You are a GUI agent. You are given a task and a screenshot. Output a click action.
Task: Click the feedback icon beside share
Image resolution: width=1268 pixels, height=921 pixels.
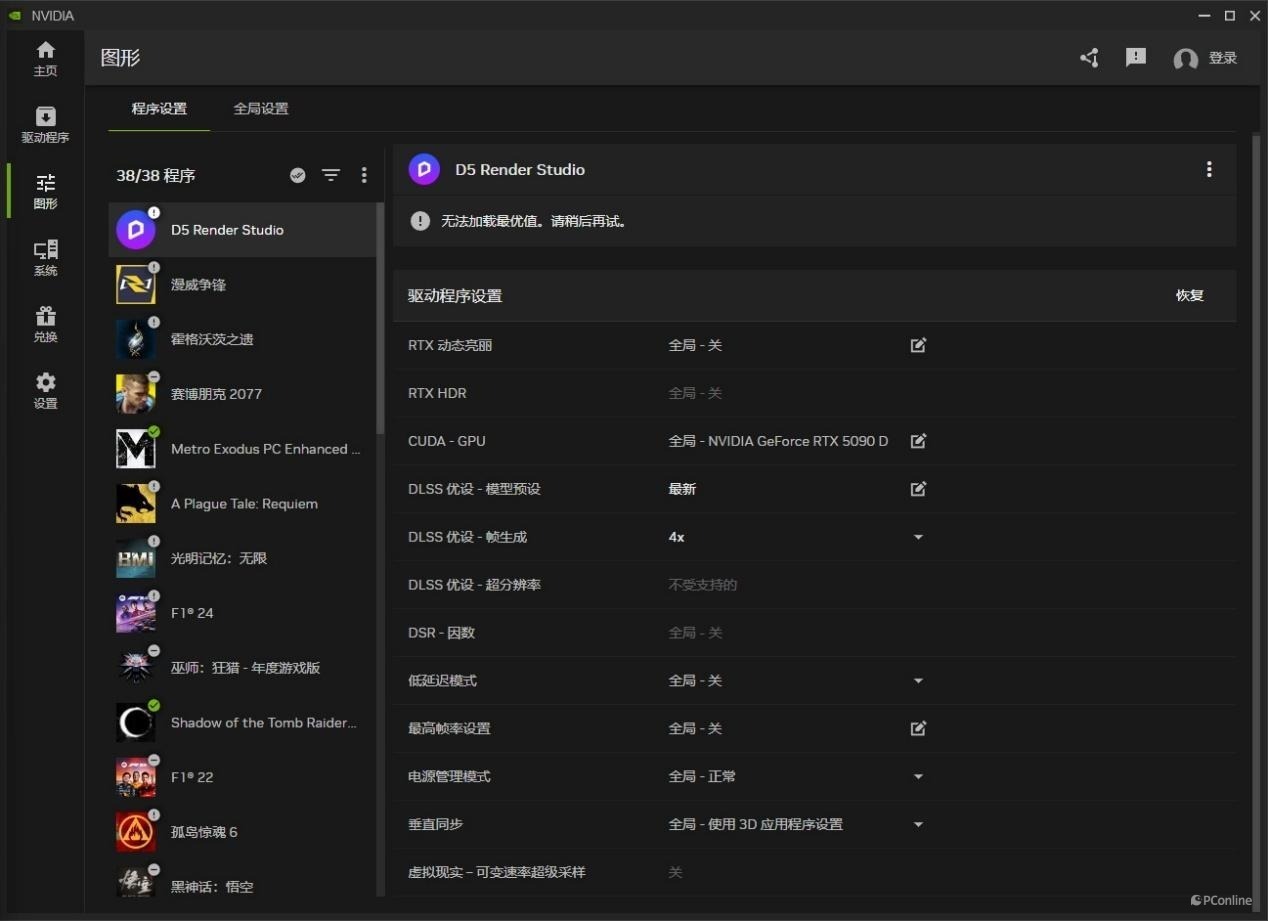(1135, 58)
